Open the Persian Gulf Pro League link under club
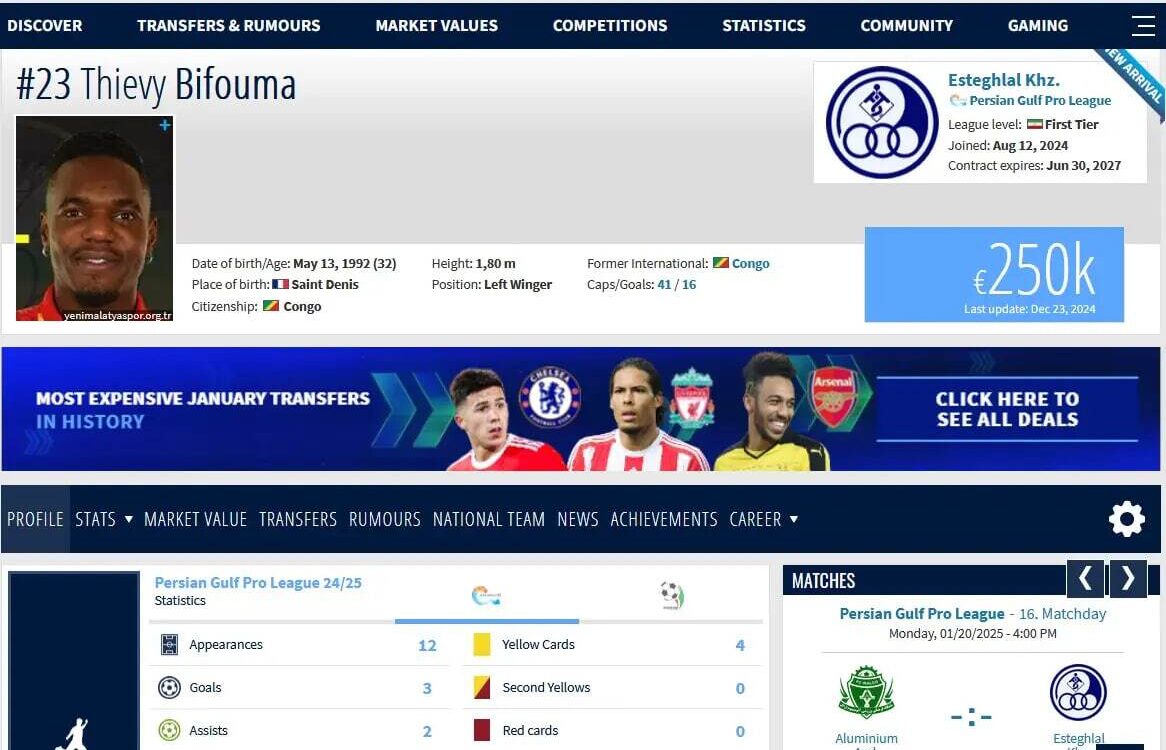Viewport: 1166px width, 750px height. [x=1040, y=100]
